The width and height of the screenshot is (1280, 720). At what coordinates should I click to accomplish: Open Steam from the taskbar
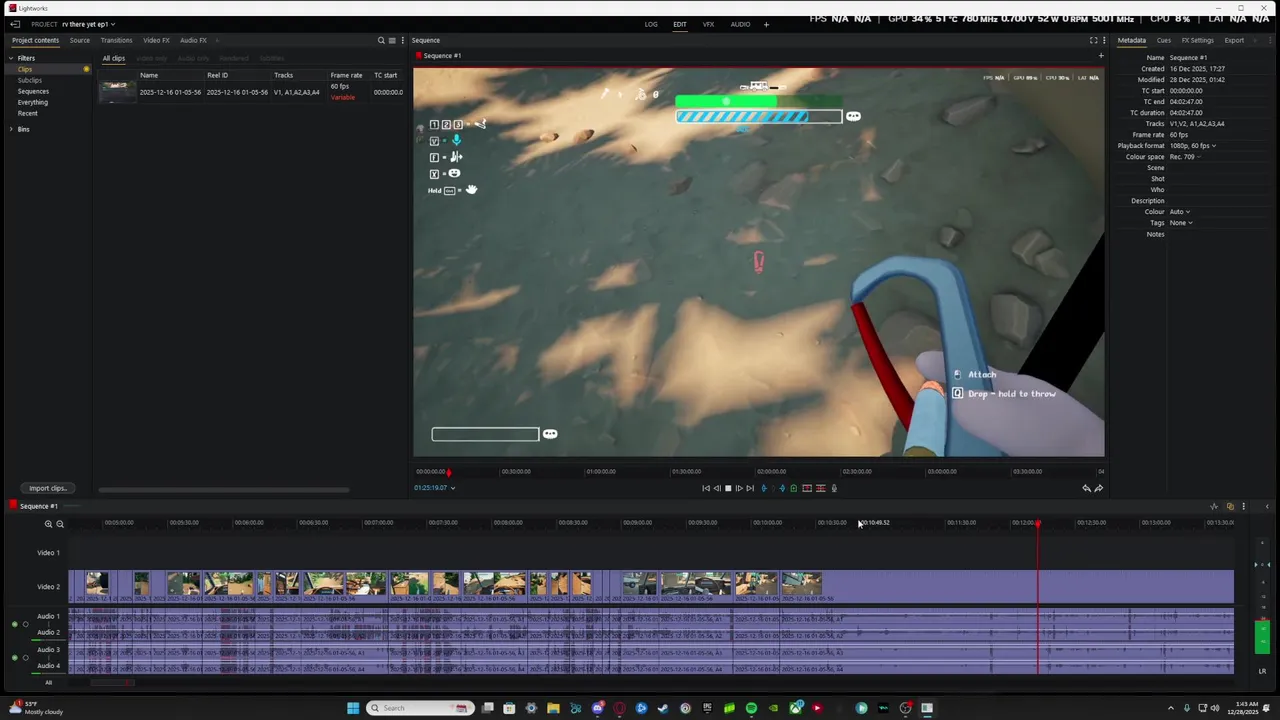(663, 708)
